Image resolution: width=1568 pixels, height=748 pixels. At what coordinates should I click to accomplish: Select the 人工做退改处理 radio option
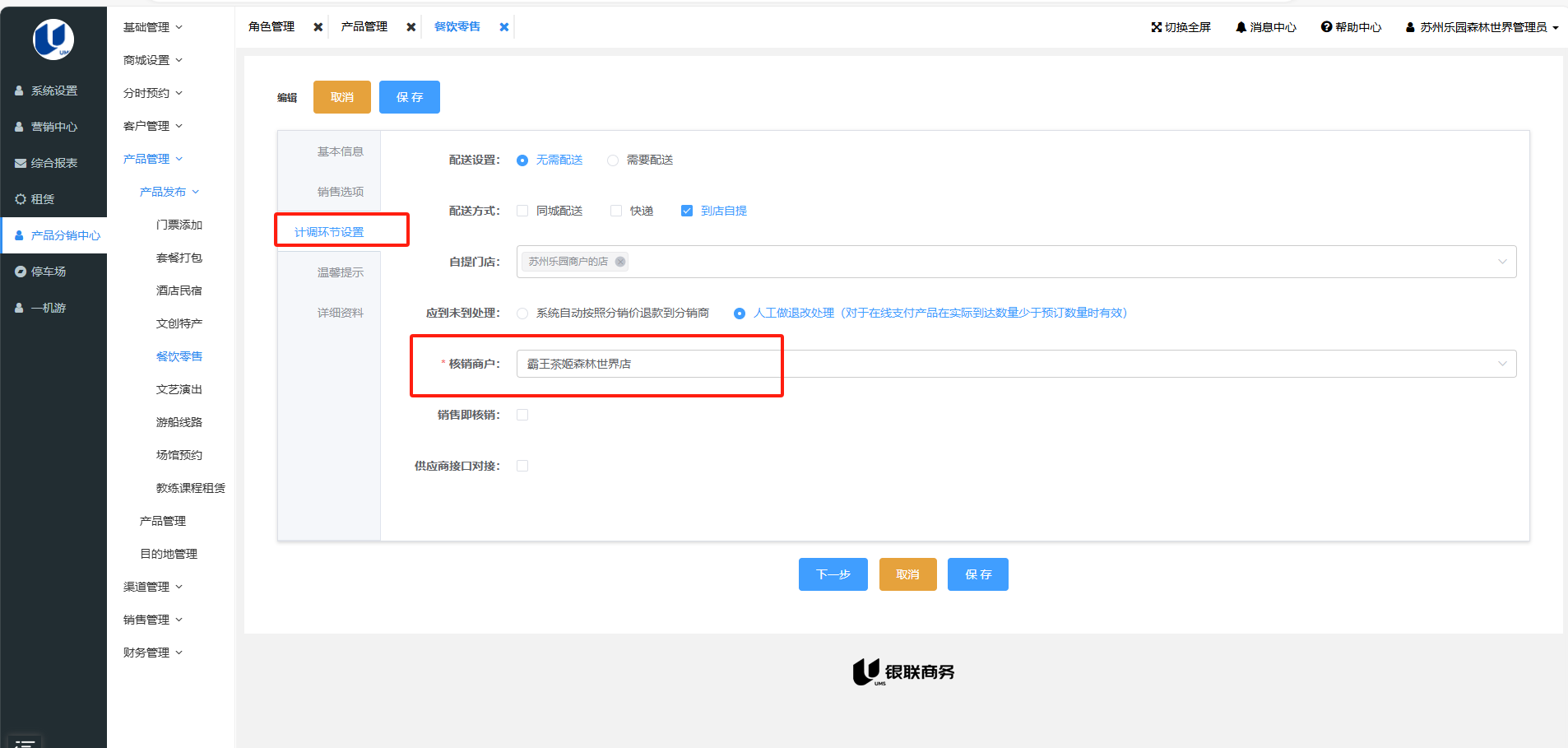[740, 314]
